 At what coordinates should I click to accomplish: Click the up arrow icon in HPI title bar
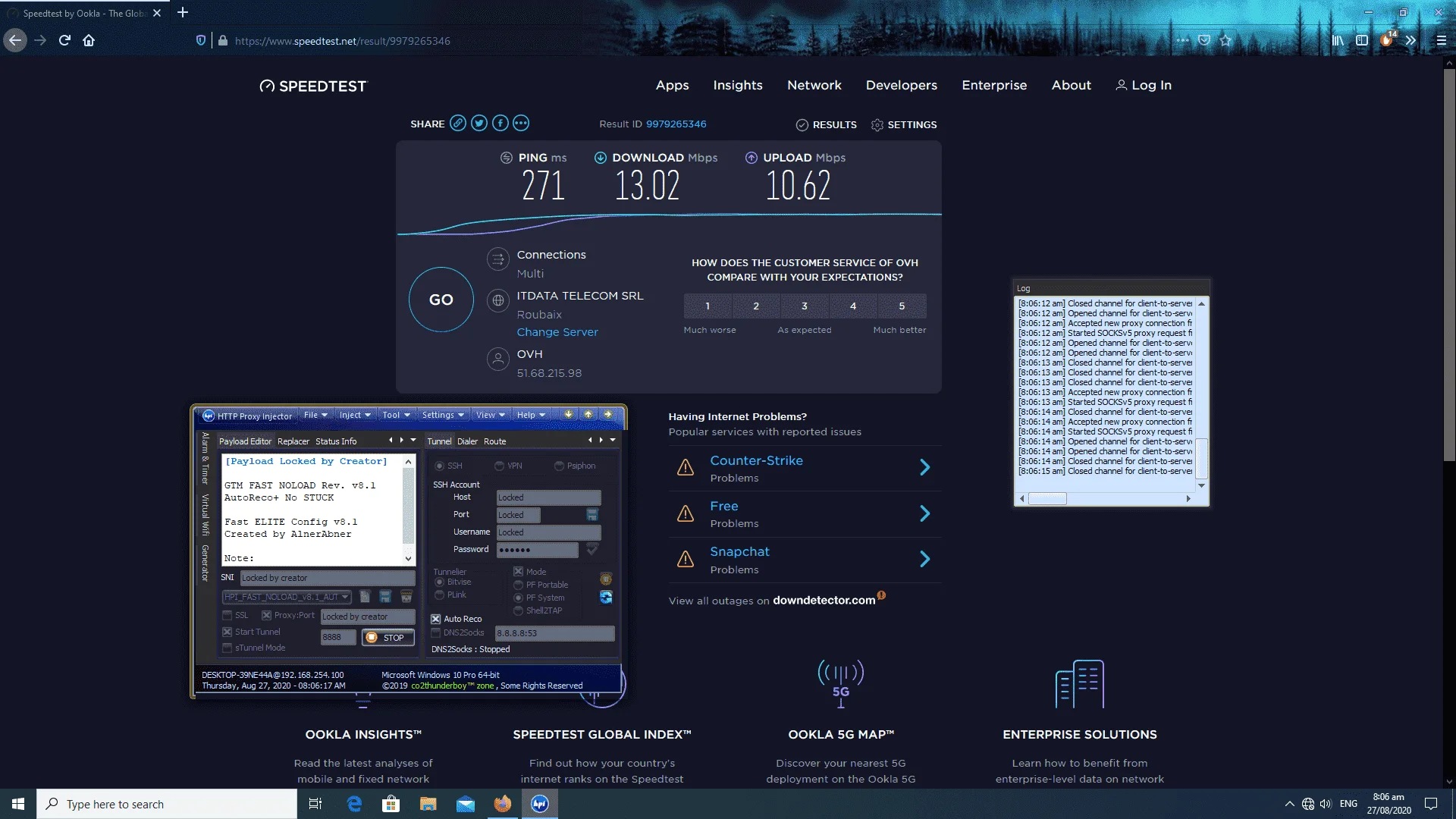coord(588,415)
